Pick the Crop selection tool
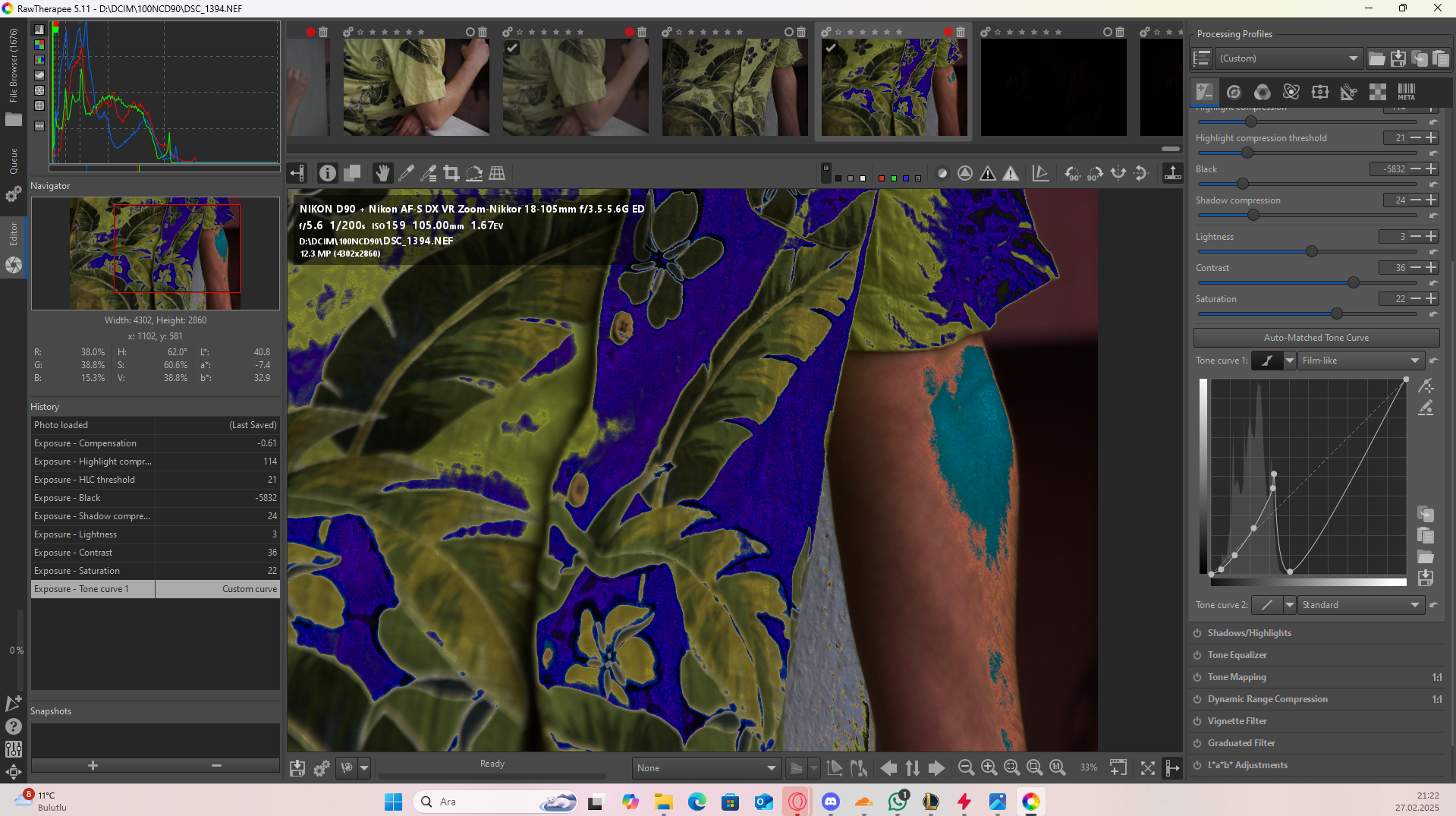Image resolution: width=1456 pixels, height=816 pixels. (x=451, y=174)
